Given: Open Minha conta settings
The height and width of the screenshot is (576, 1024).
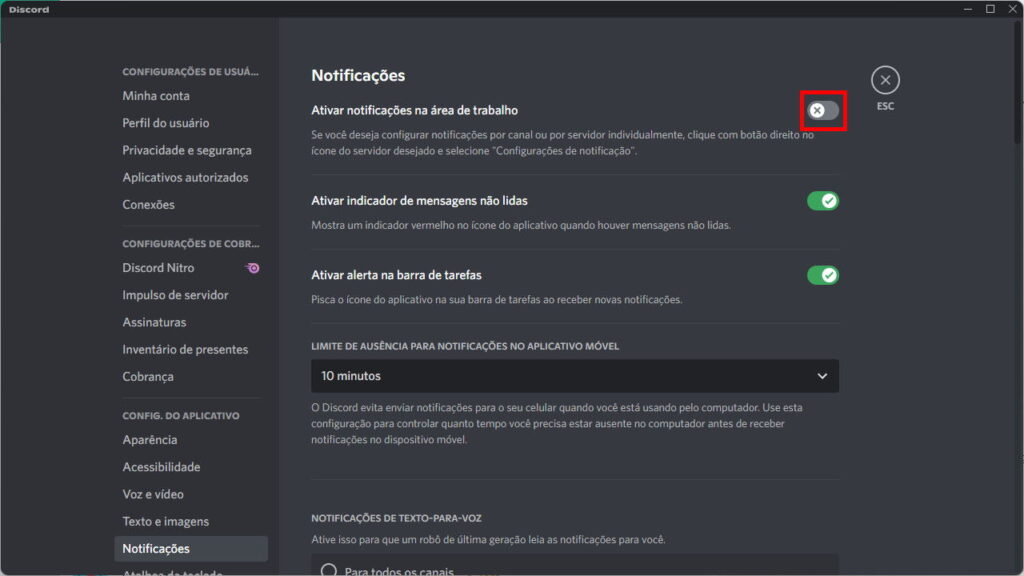Looking at the screenshot, I should (x=156, y=96).
